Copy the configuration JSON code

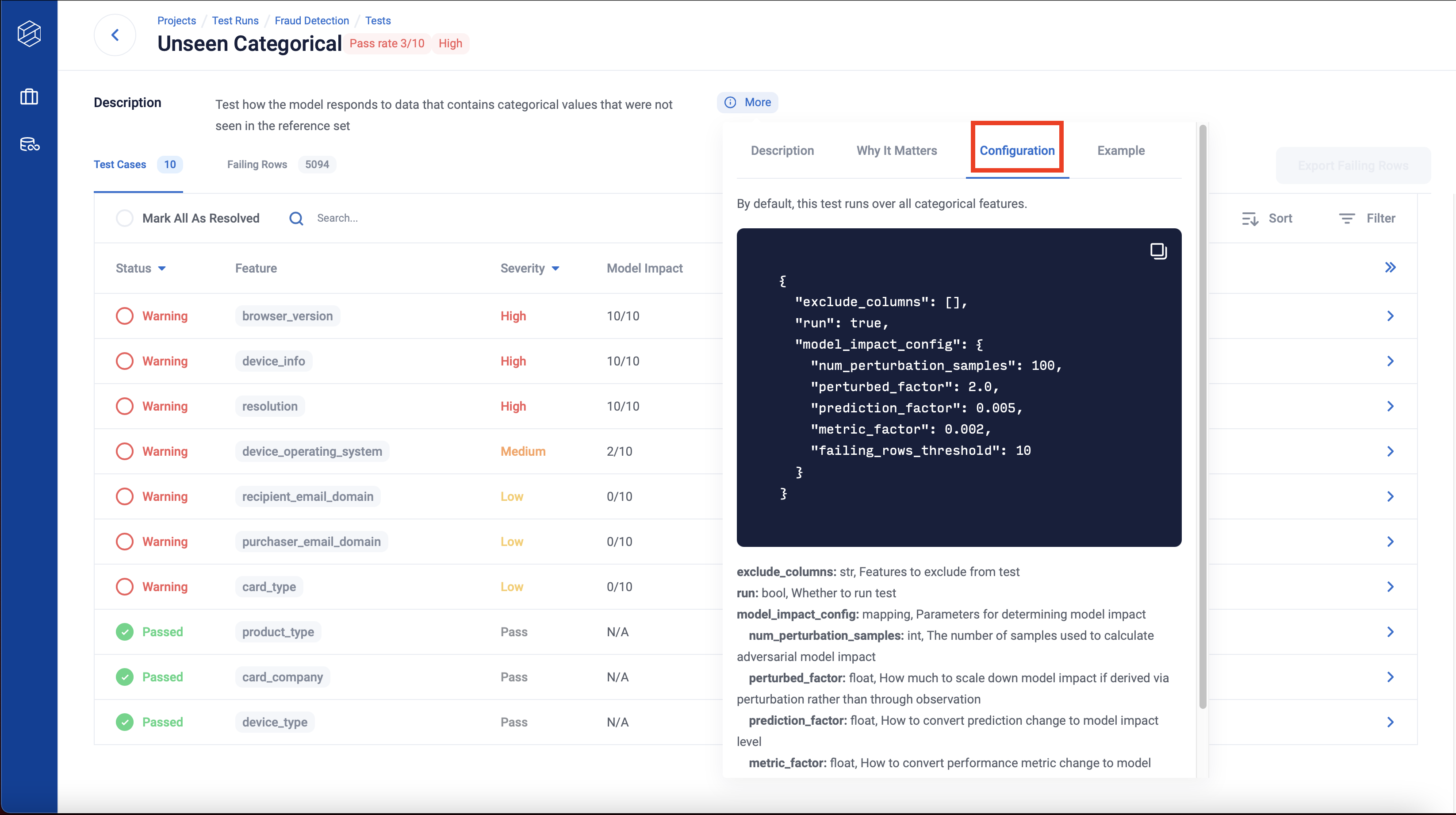[1158, 251]
